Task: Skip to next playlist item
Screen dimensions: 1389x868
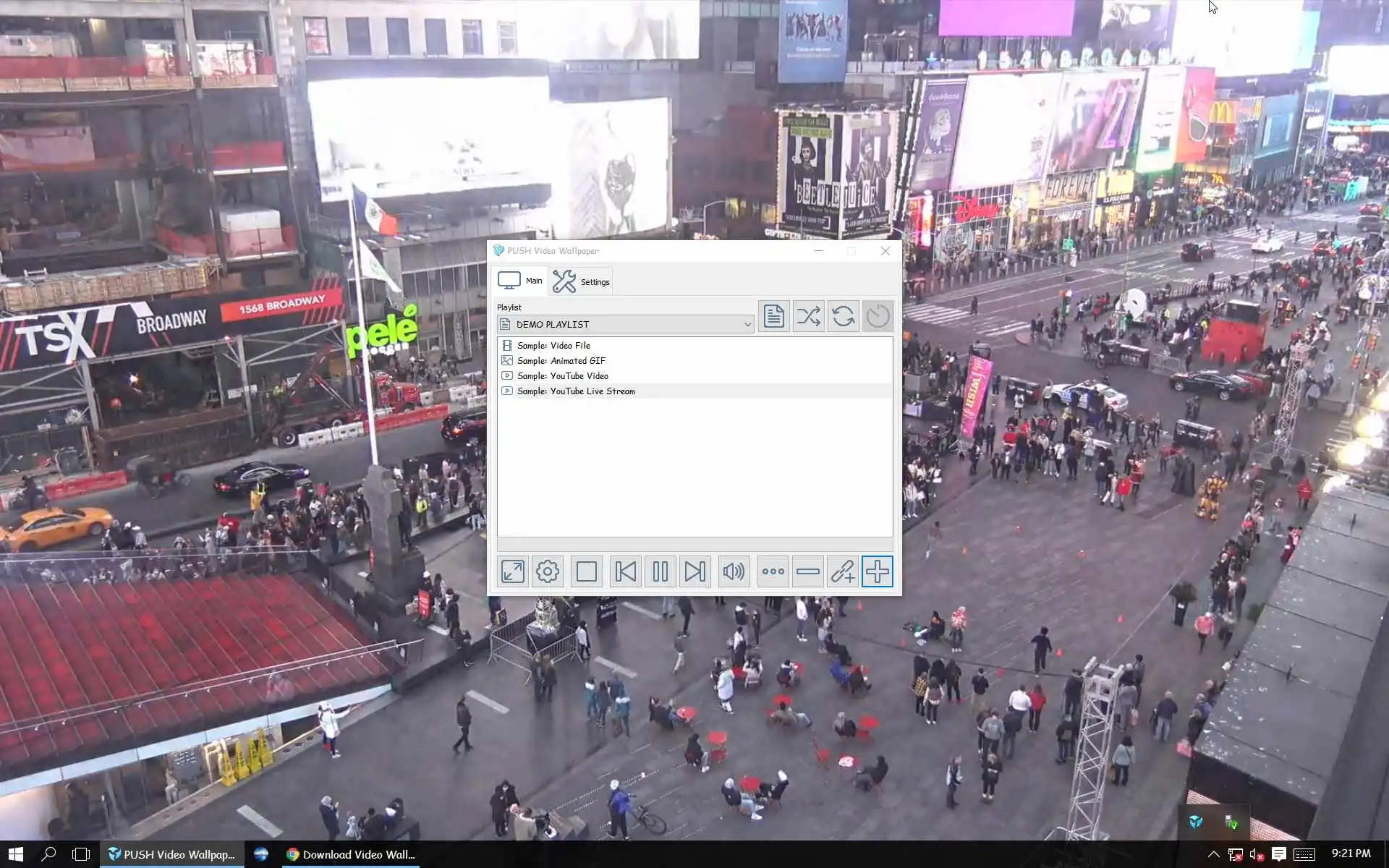Action: tap(694, 571)
